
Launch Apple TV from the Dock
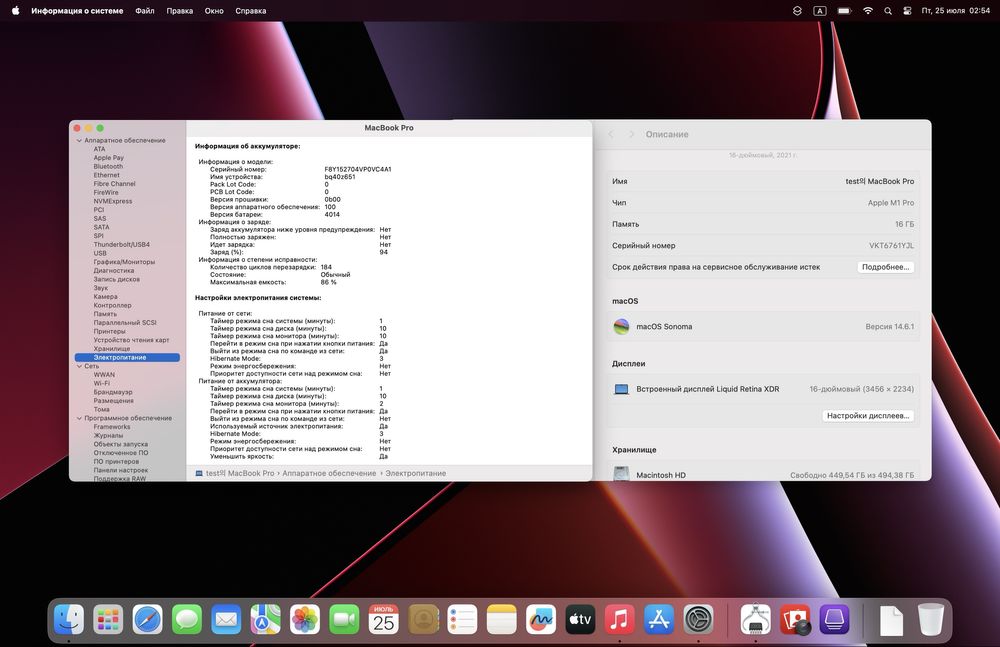click(580, 619)
